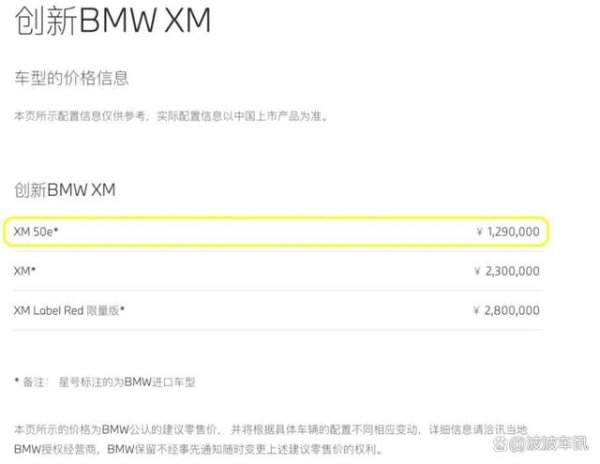Select XM Label Red 限量版 row

pyautogui.click(x=279, y=310)
